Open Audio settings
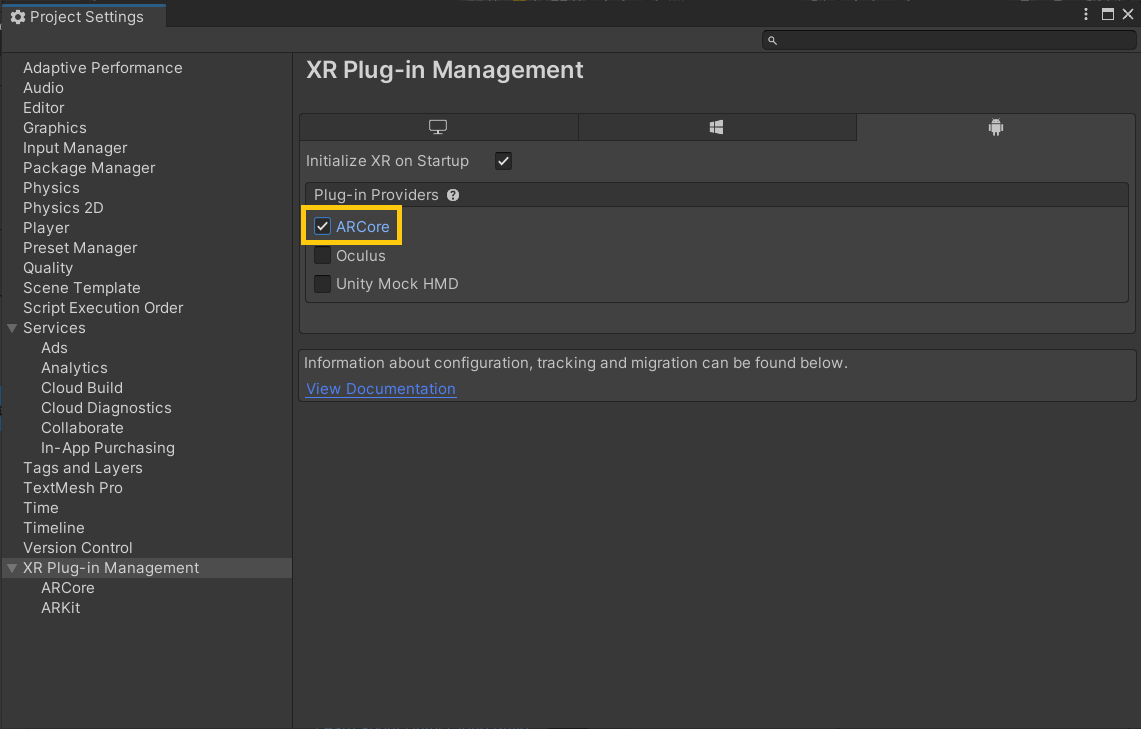 tap(44, 88)
